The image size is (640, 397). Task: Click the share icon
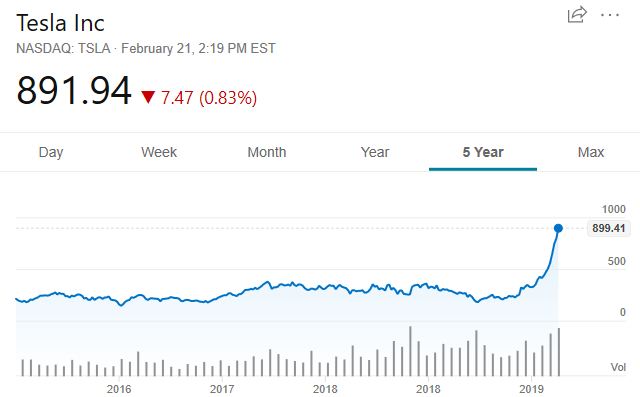tap(577, 15)
